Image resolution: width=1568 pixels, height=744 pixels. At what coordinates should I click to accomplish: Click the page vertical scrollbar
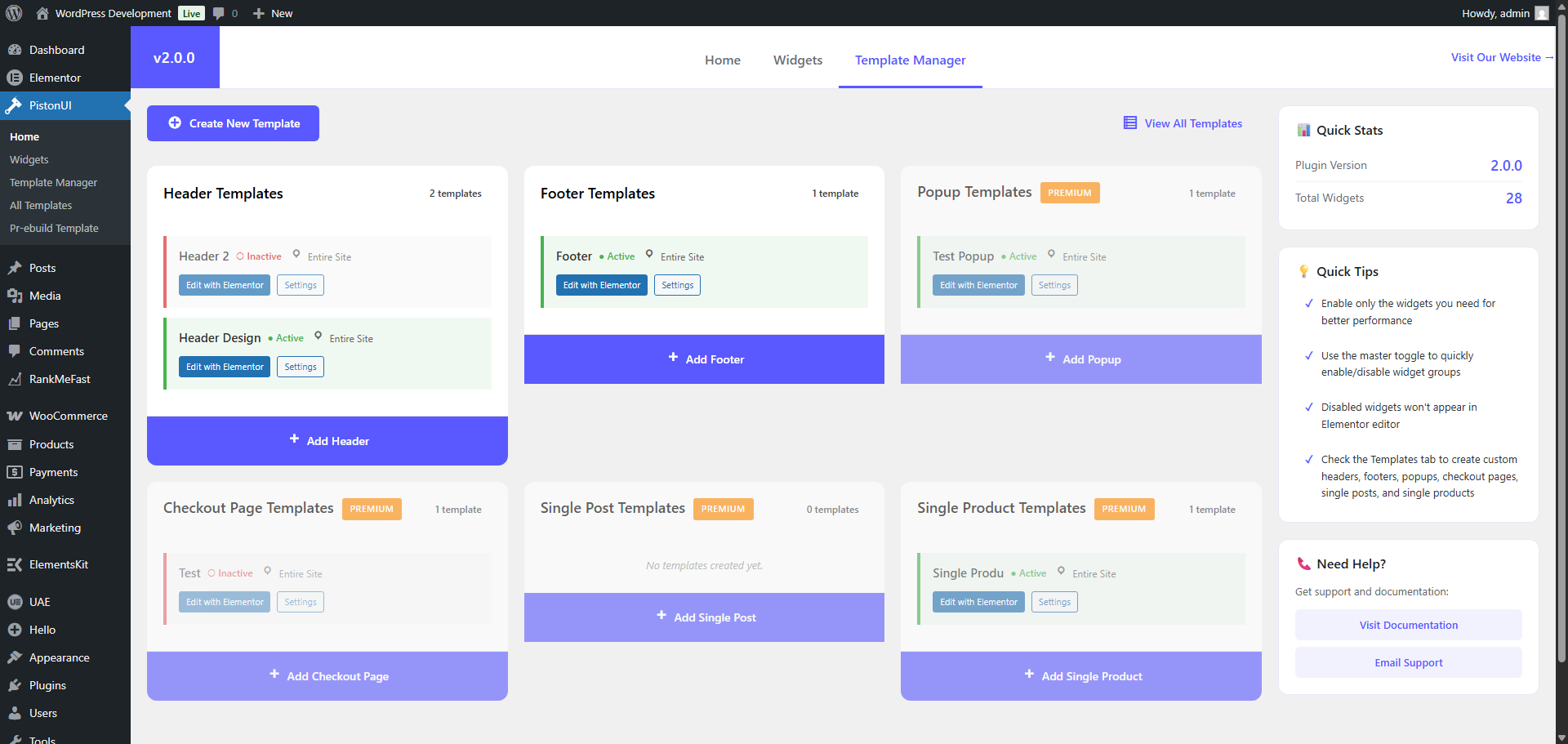click(x=1561, y=336)
